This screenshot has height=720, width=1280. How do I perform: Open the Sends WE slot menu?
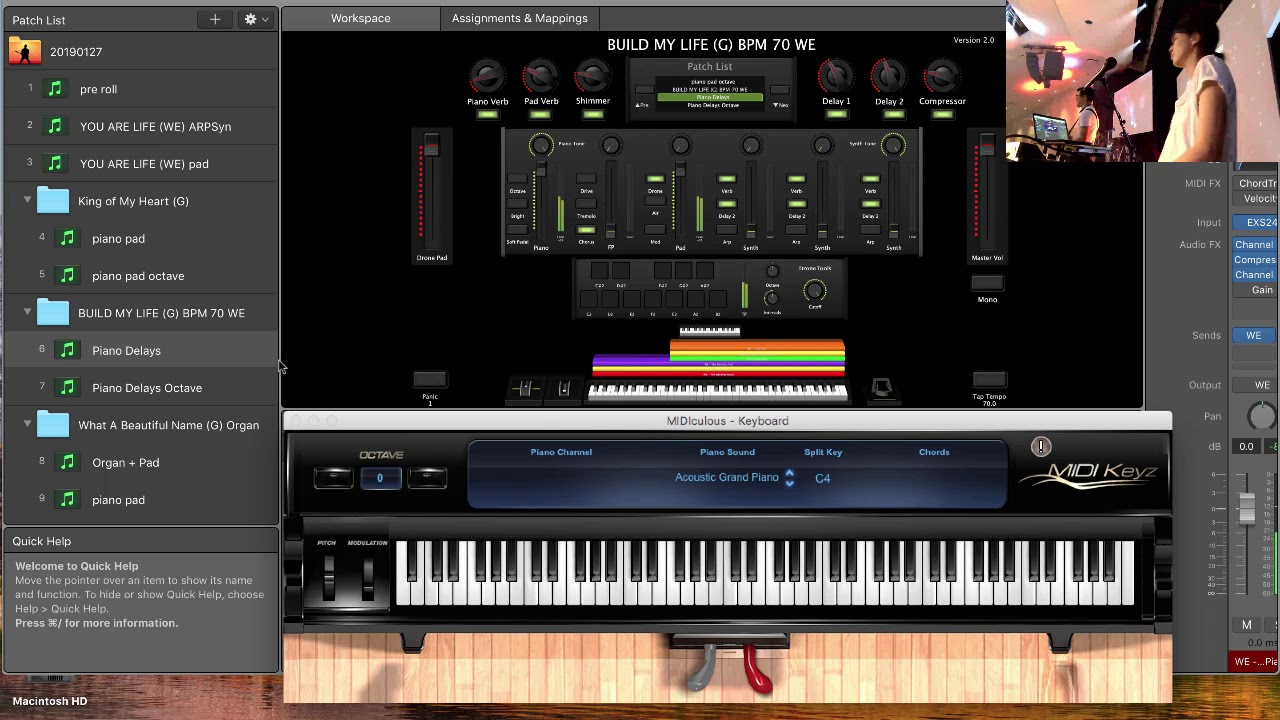pos(1254,336)
